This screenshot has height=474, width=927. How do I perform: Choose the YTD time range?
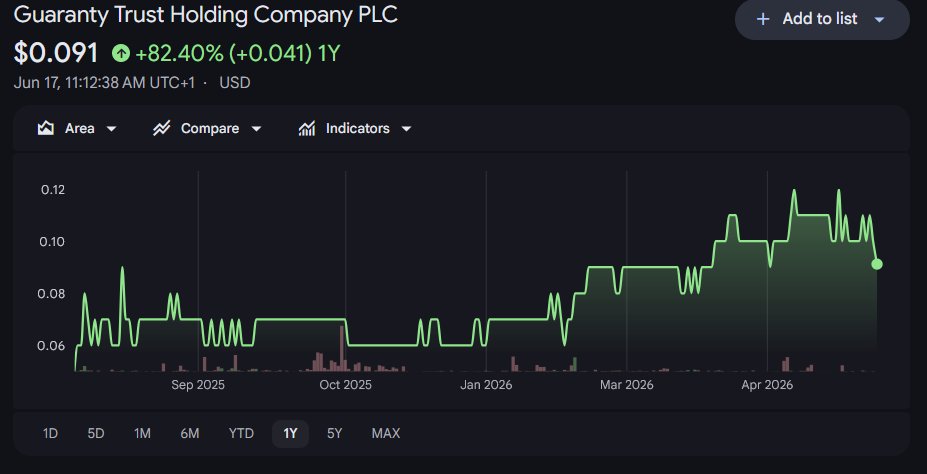(241, 434)
